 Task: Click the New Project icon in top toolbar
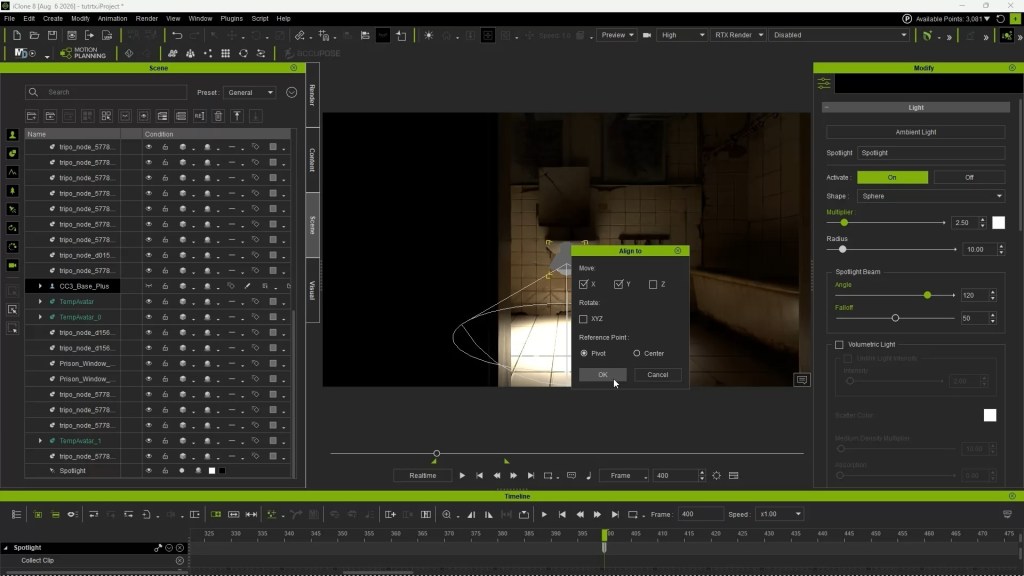click(16, 35)
